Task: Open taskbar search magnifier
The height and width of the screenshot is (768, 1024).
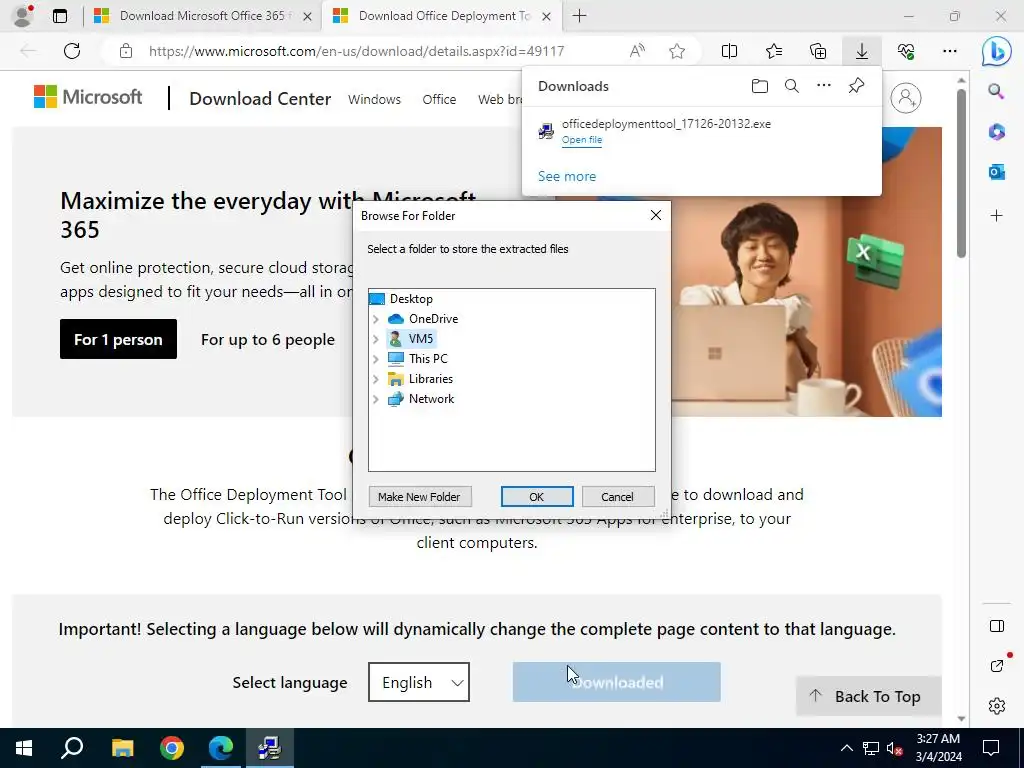Action: (72, 748)
